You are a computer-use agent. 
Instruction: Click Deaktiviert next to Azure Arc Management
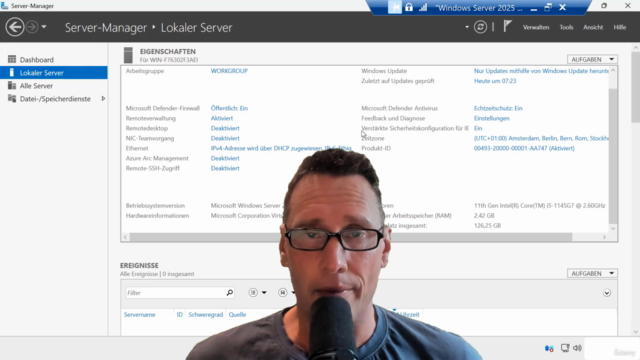point(225,158)
